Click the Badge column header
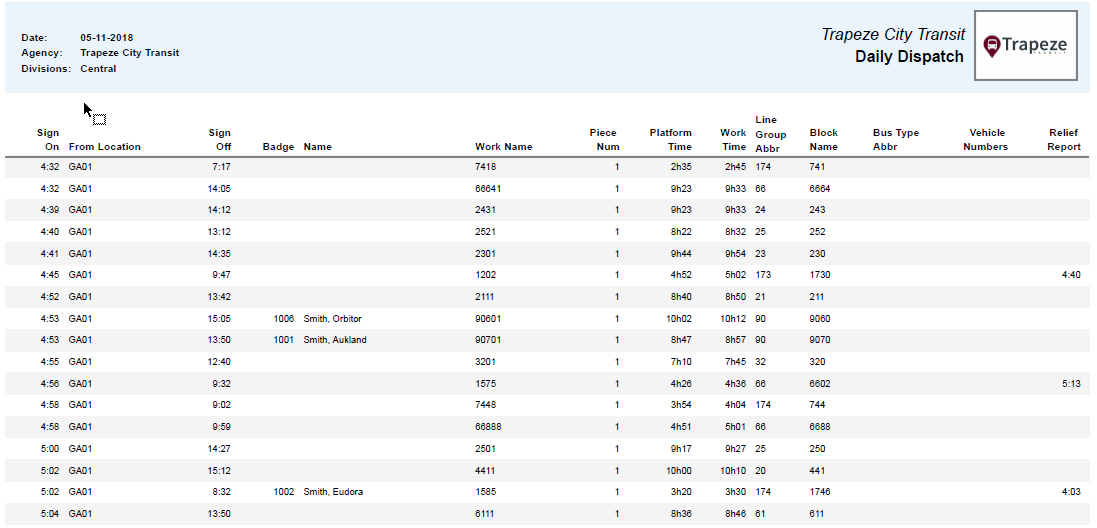Screen dimensions: 1097x528 click(x=278, y=147)
